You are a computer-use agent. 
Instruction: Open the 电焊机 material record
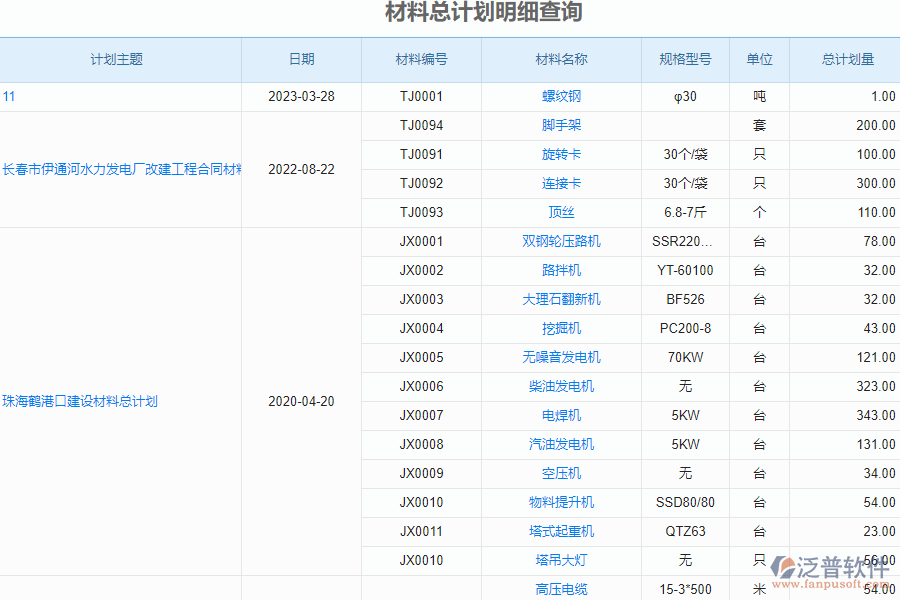tap(562, 415)
